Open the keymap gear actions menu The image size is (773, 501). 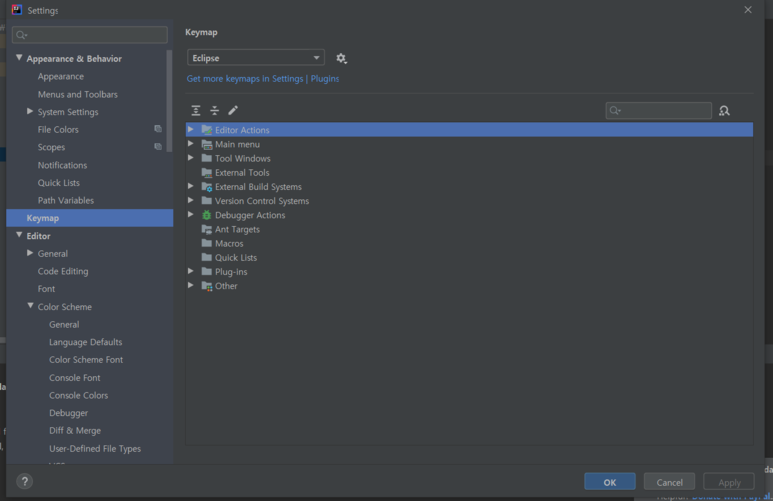point(341,58)
